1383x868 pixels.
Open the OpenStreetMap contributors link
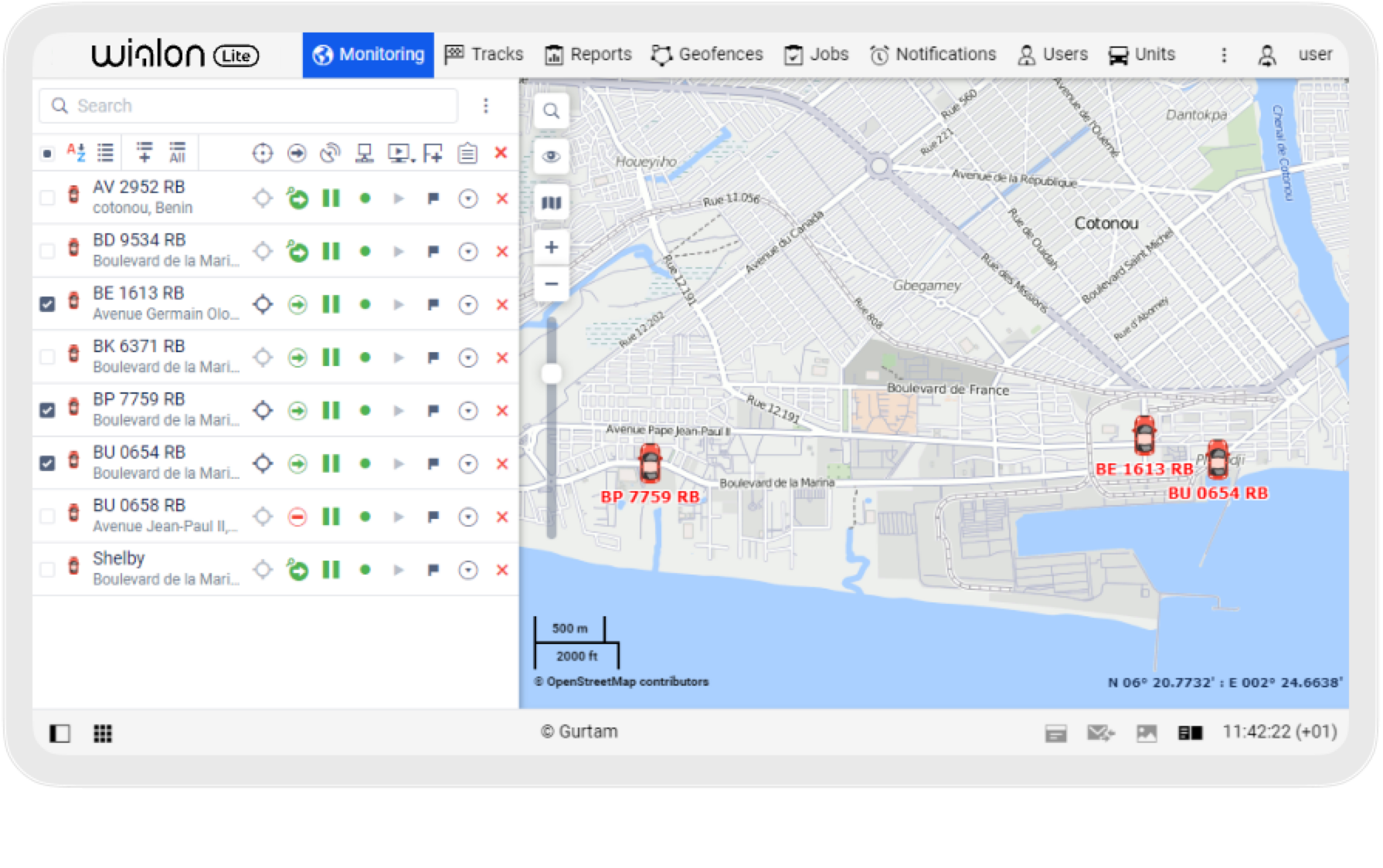click(627, 682)
